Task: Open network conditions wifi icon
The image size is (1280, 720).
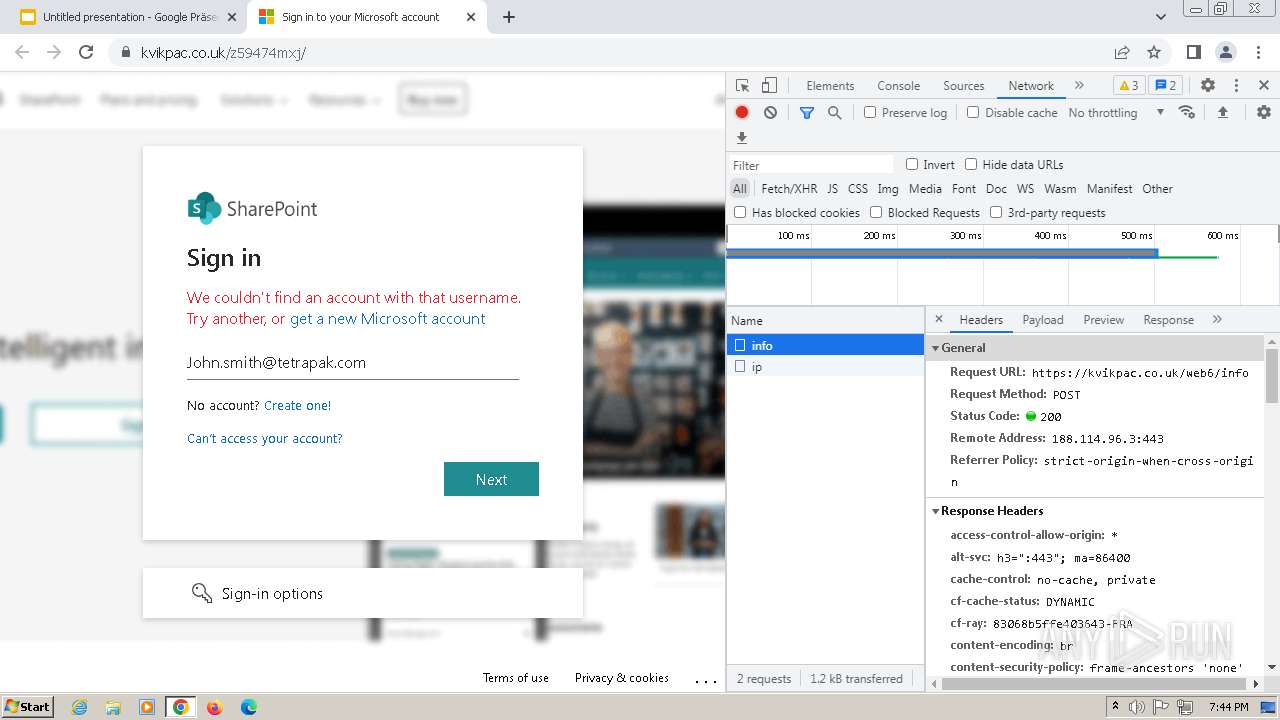Action: [1187, 113]
